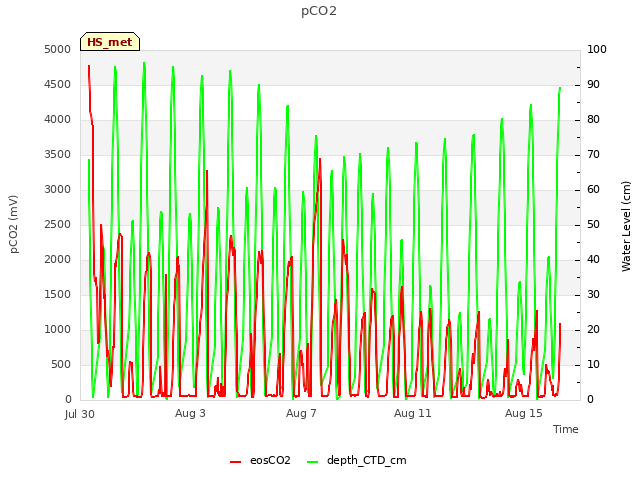Click the 50 value on right axis

(x=593, y=224)
